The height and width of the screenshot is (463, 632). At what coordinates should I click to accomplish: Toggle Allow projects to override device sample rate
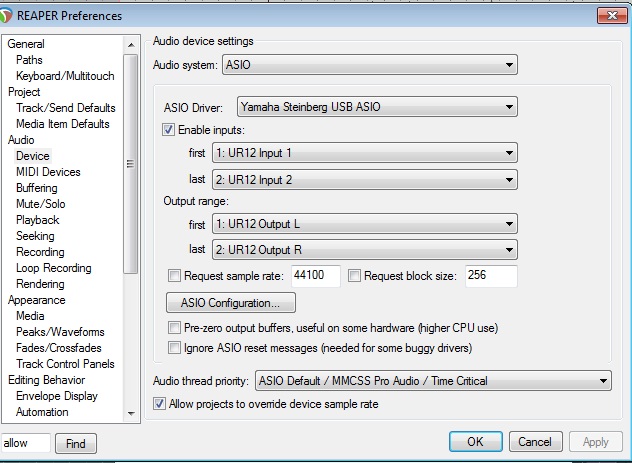[160, 404]
